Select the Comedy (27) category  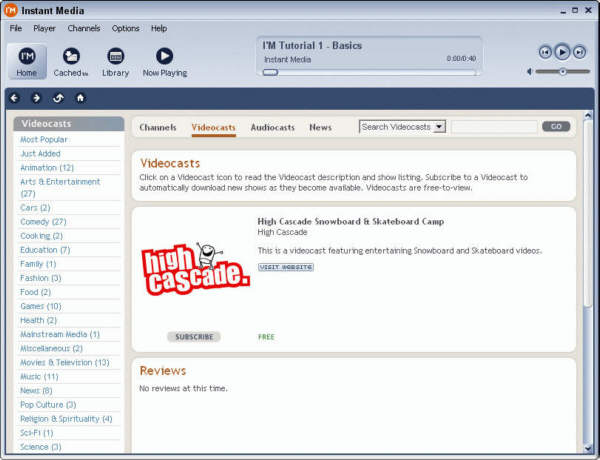(43, 222)
